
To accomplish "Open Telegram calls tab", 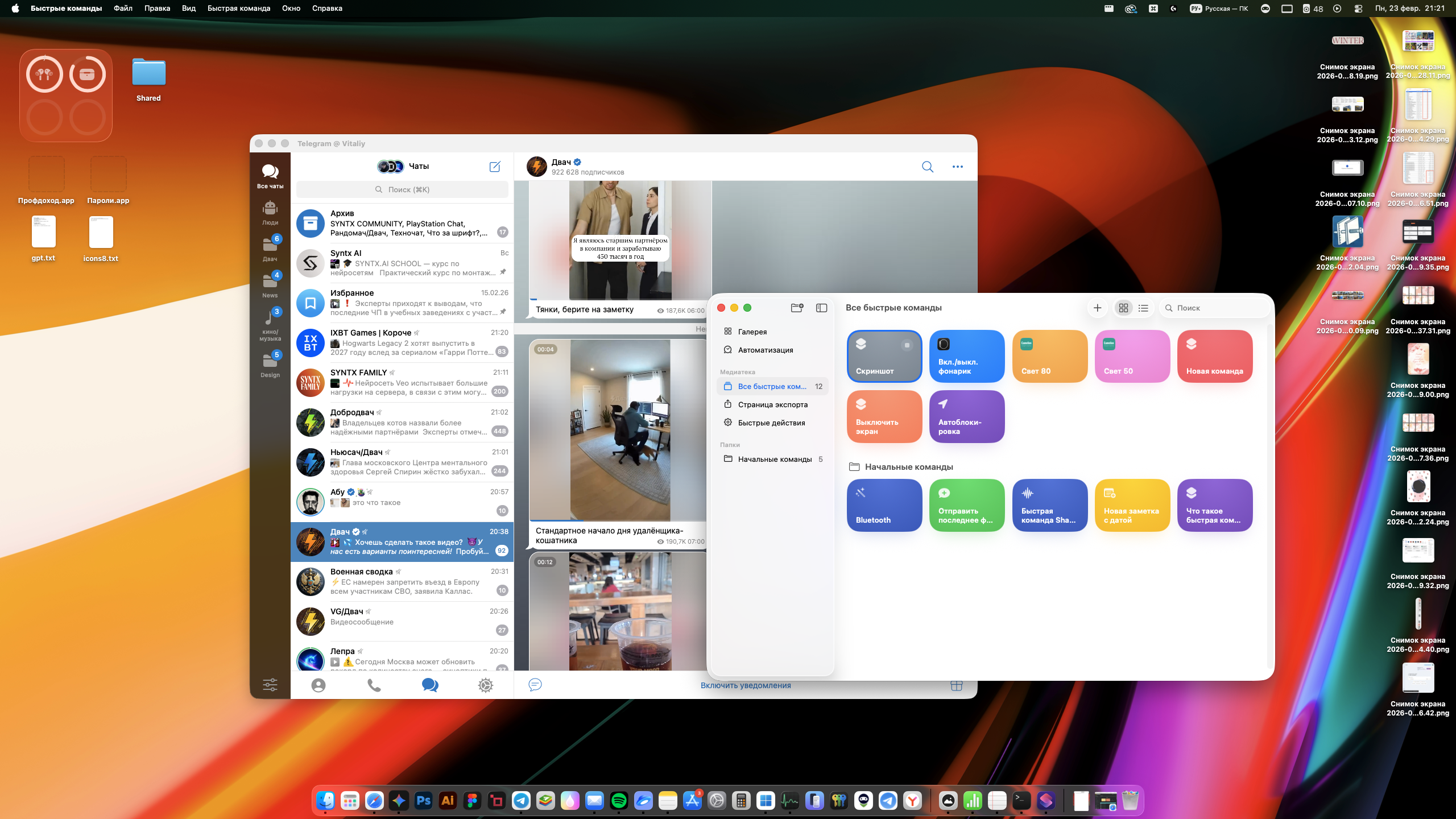I will pos(374,685).
